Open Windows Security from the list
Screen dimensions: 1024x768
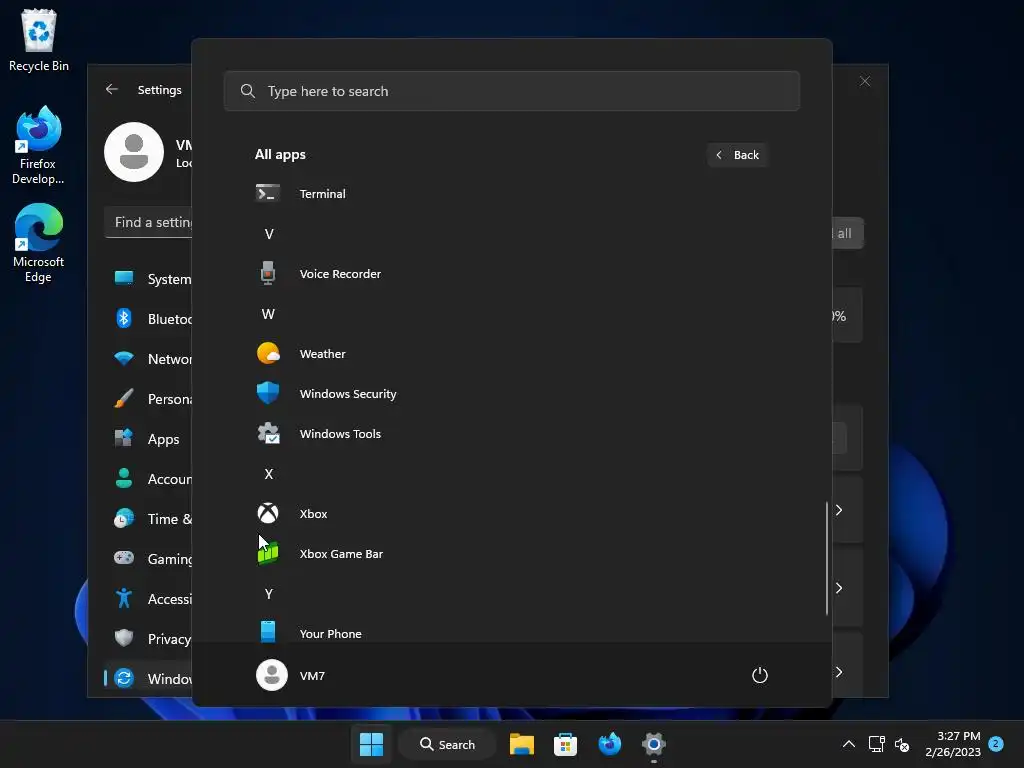[x=511, y=394]
